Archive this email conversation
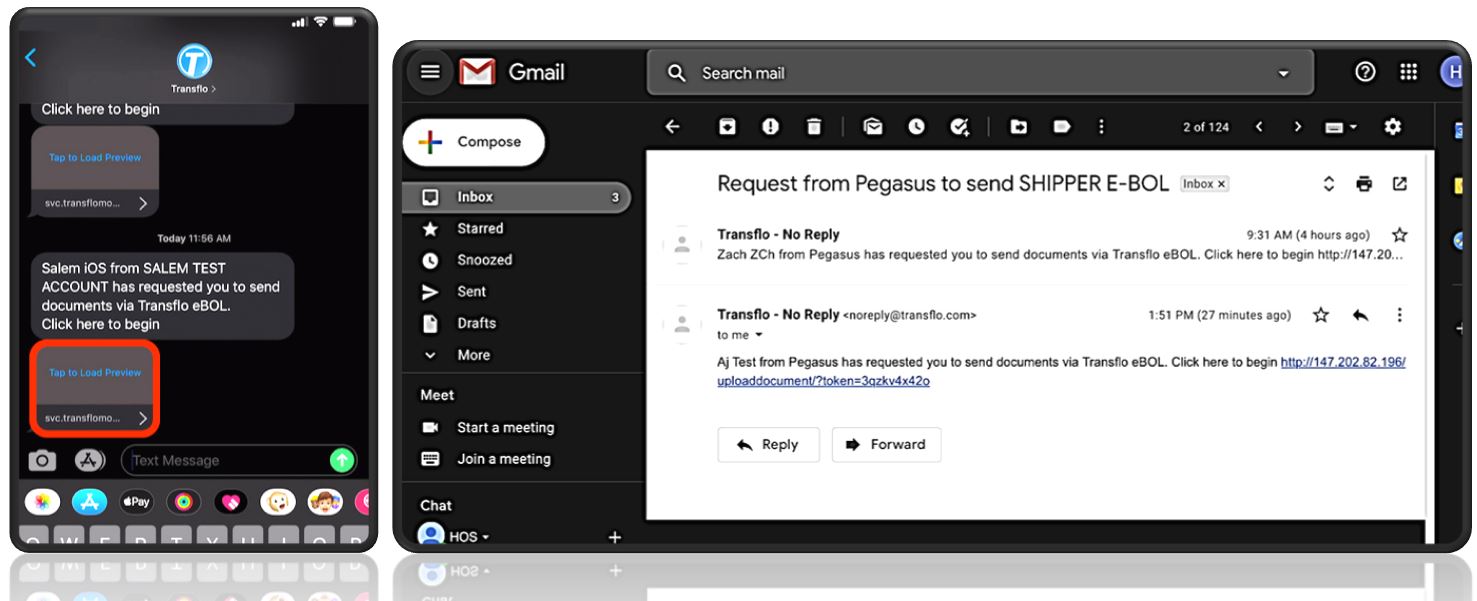 coord(727,127)
